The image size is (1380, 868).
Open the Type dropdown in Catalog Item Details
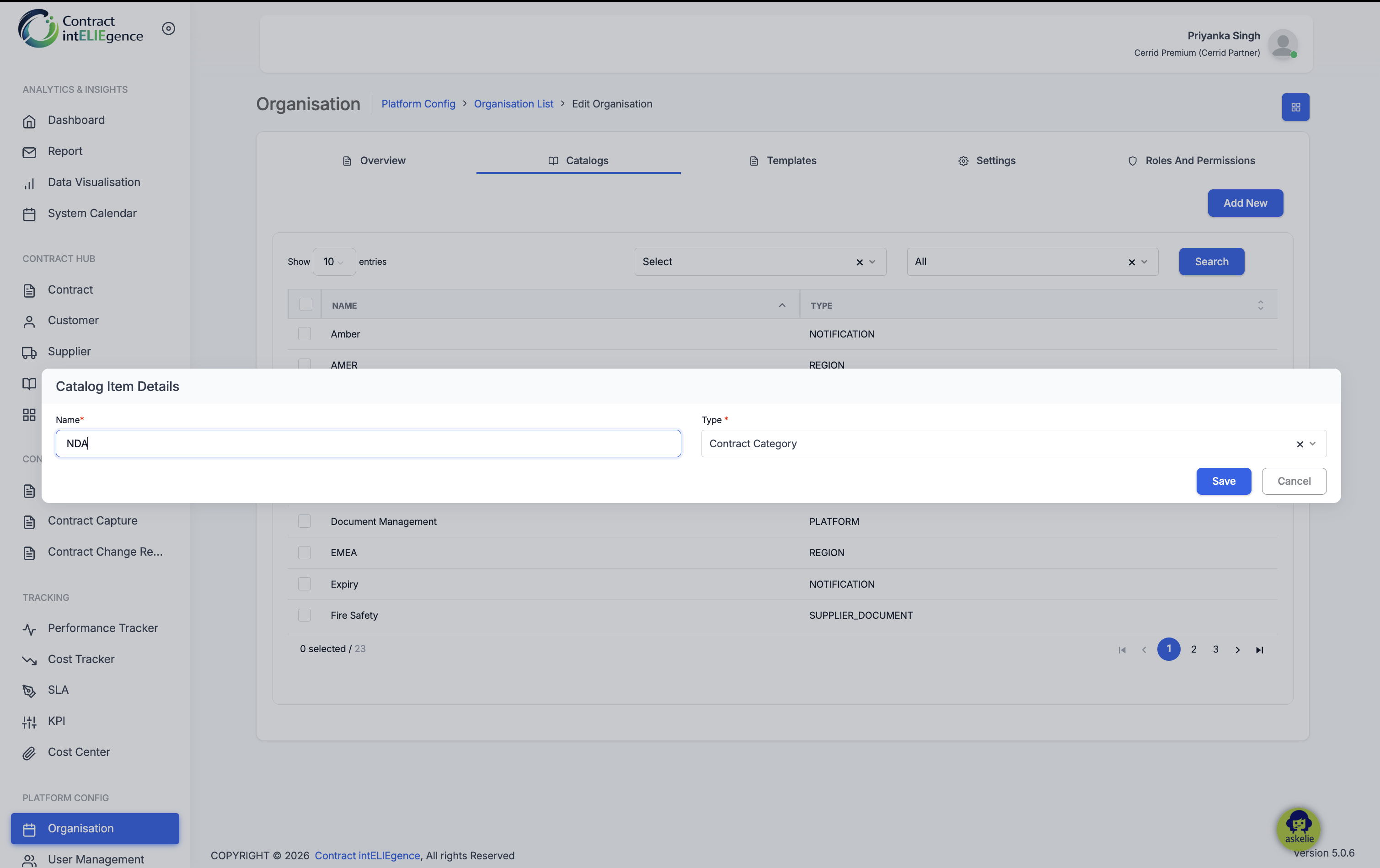tap(1013, 444)
